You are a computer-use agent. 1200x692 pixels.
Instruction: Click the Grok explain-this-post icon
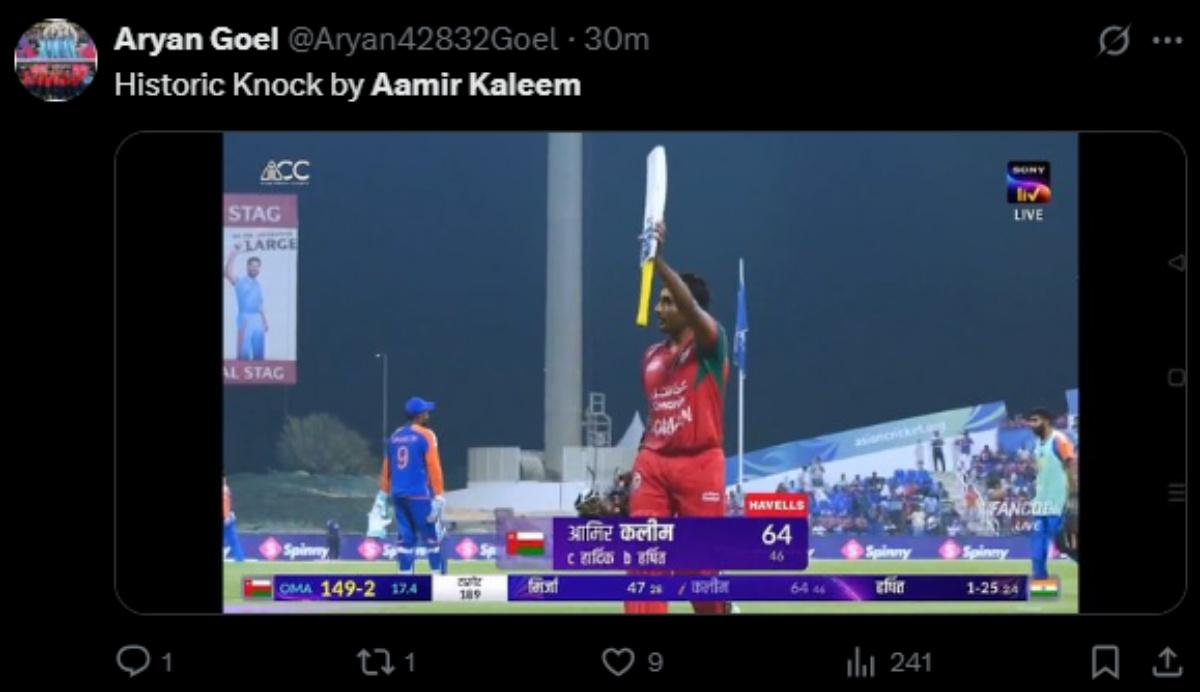[x=1113, y=40]
